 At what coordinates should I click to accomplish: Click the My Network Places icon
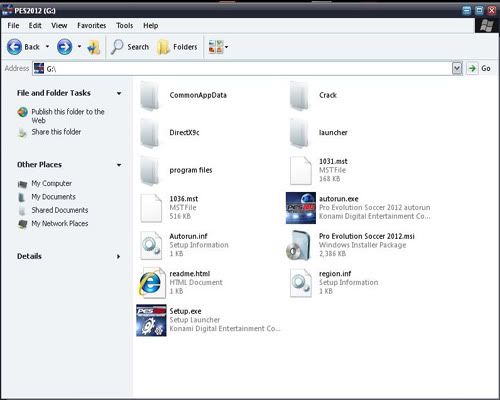coord(22,224)
